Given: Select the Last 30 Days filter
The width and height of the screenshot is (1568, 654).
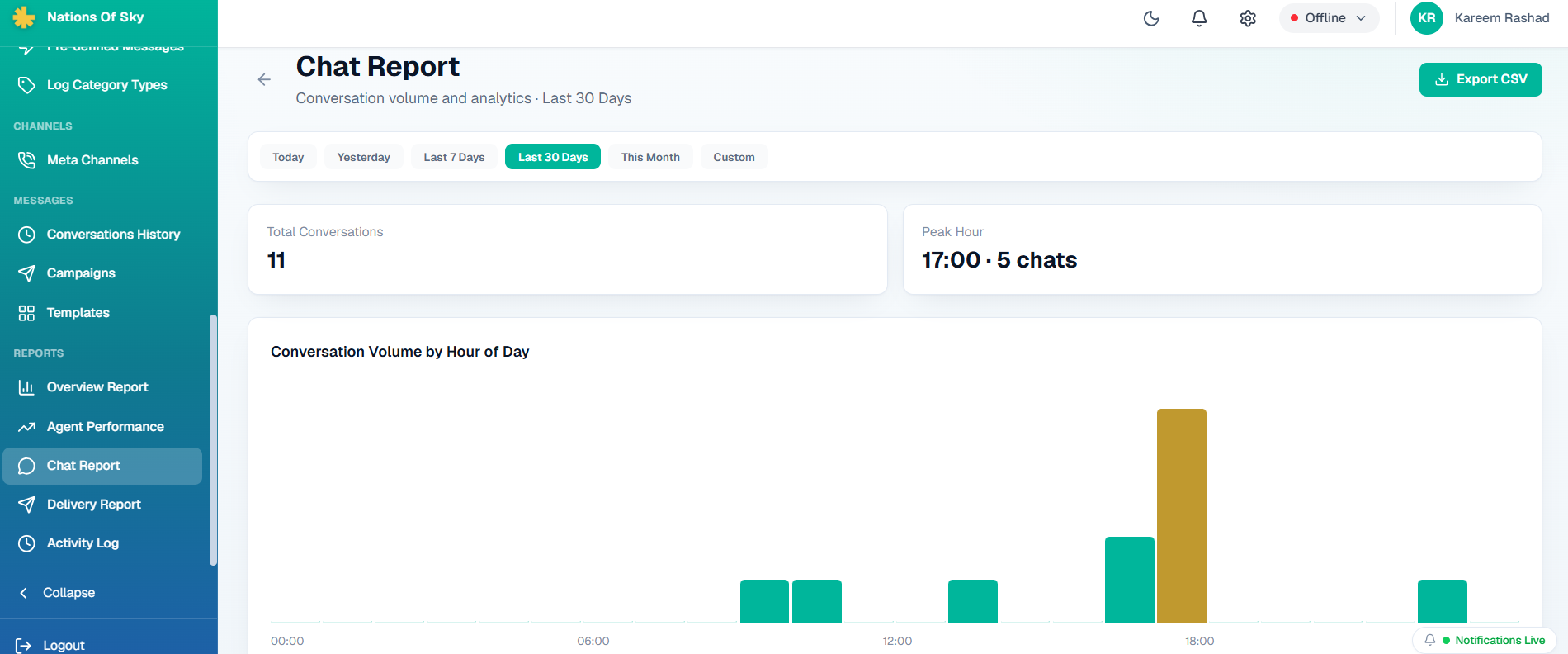Looking at the screenshot, I should pos(553,157).
